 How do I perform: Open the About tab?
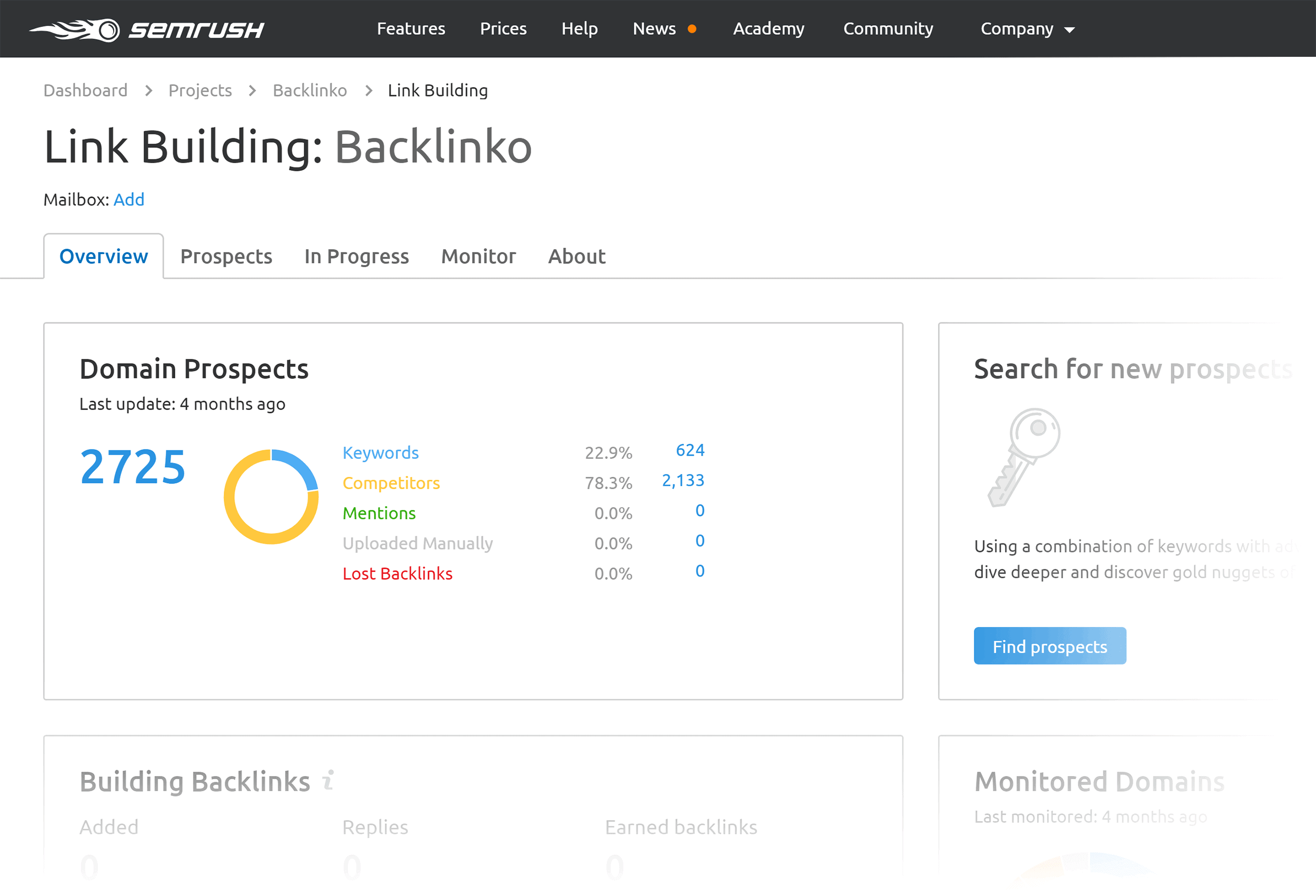pos(576,256)
